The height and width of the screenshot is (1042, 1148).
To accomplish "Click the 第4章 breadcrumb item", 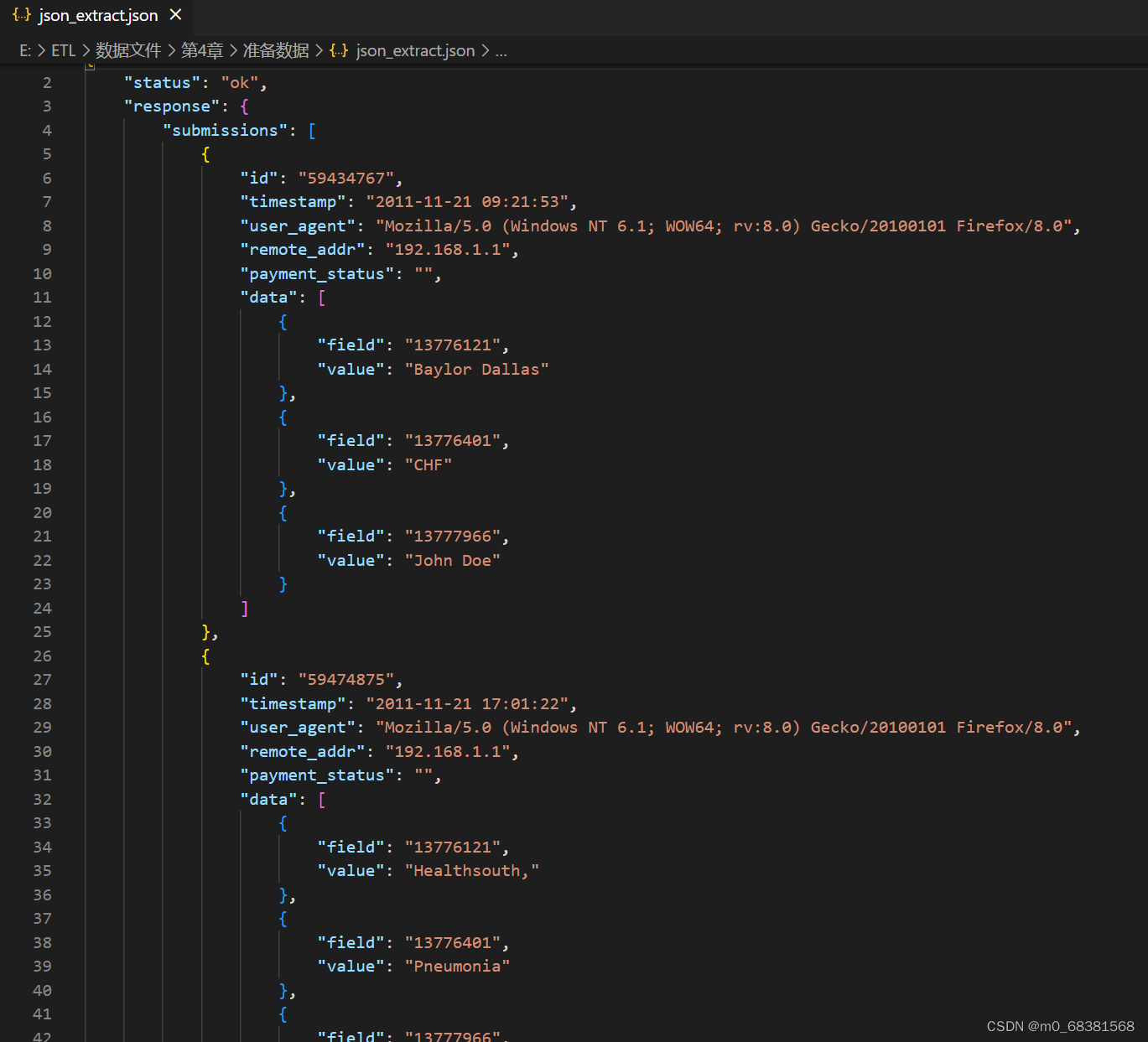I will click(x=202, y=50).
